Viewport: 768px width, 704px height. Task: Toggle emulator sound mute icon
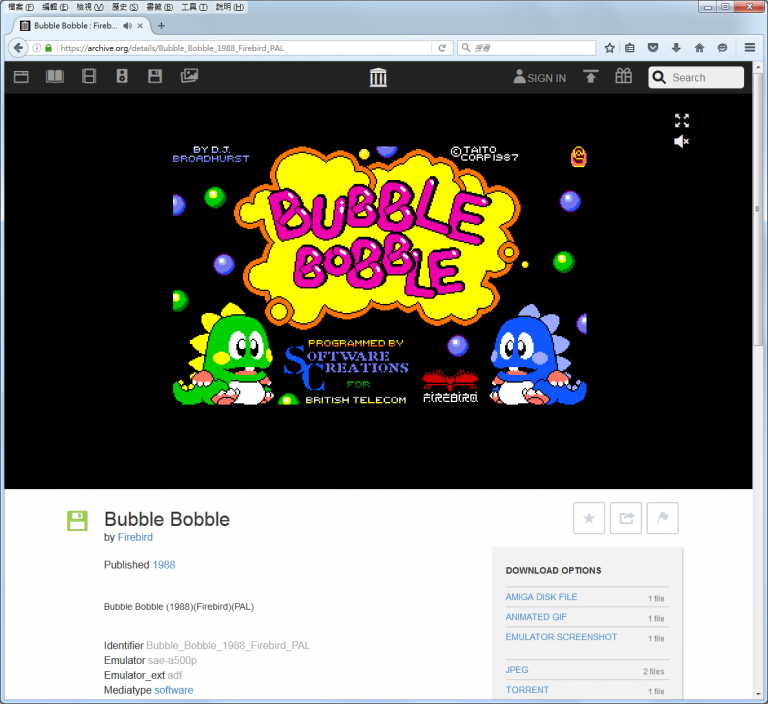681,142
